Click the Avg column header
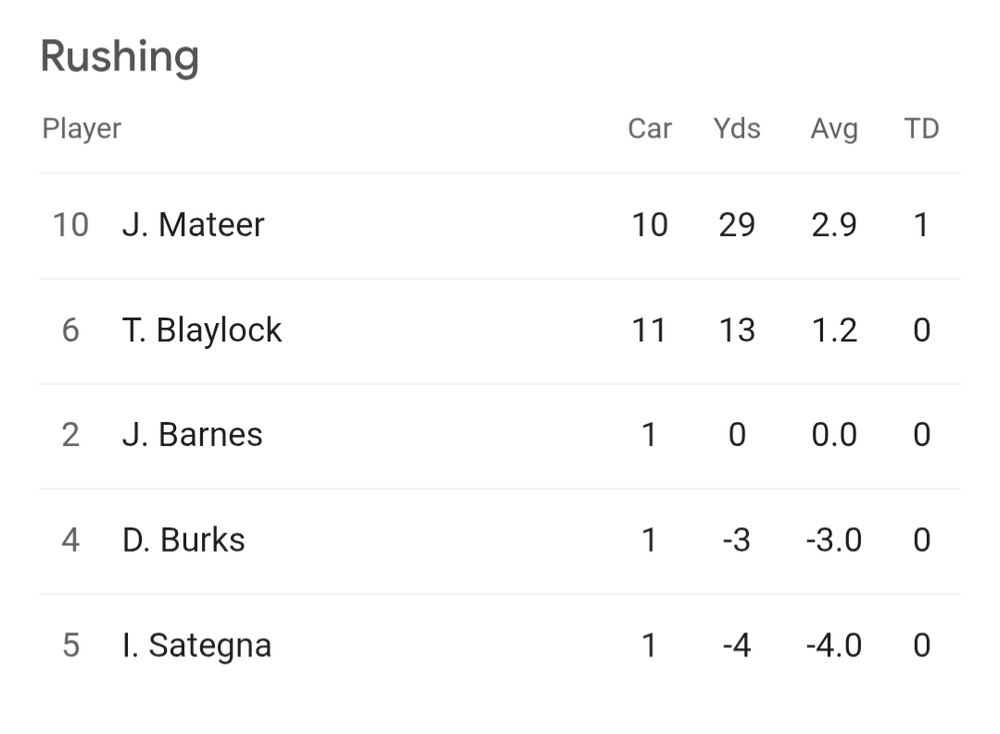1000x734 pixels. 834,129
